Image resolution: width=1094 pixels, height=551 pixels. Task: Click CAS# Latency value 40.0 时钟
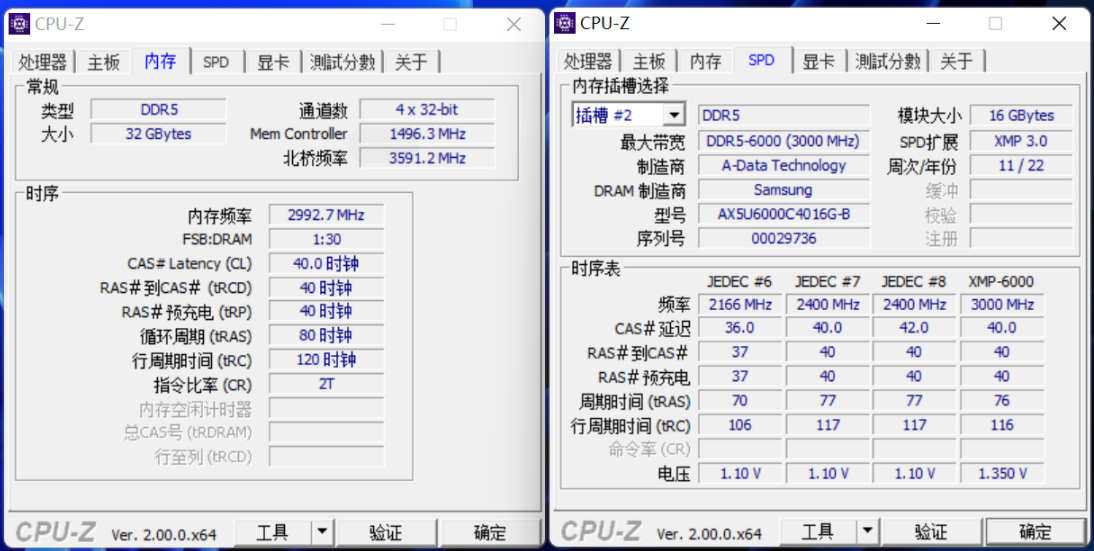327,264
